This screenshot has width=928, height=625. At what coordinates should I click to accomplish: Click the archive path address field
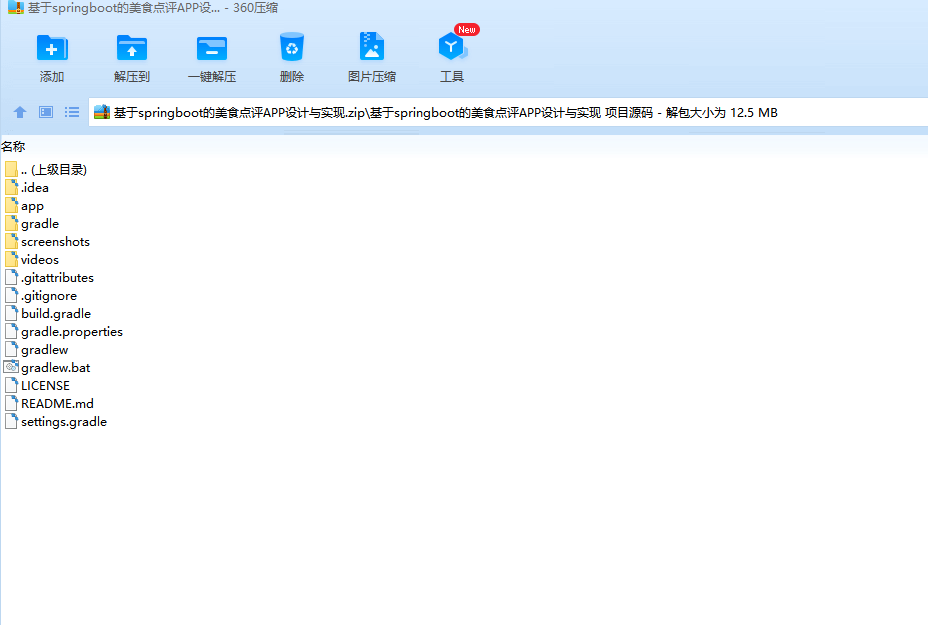[508, 112]
